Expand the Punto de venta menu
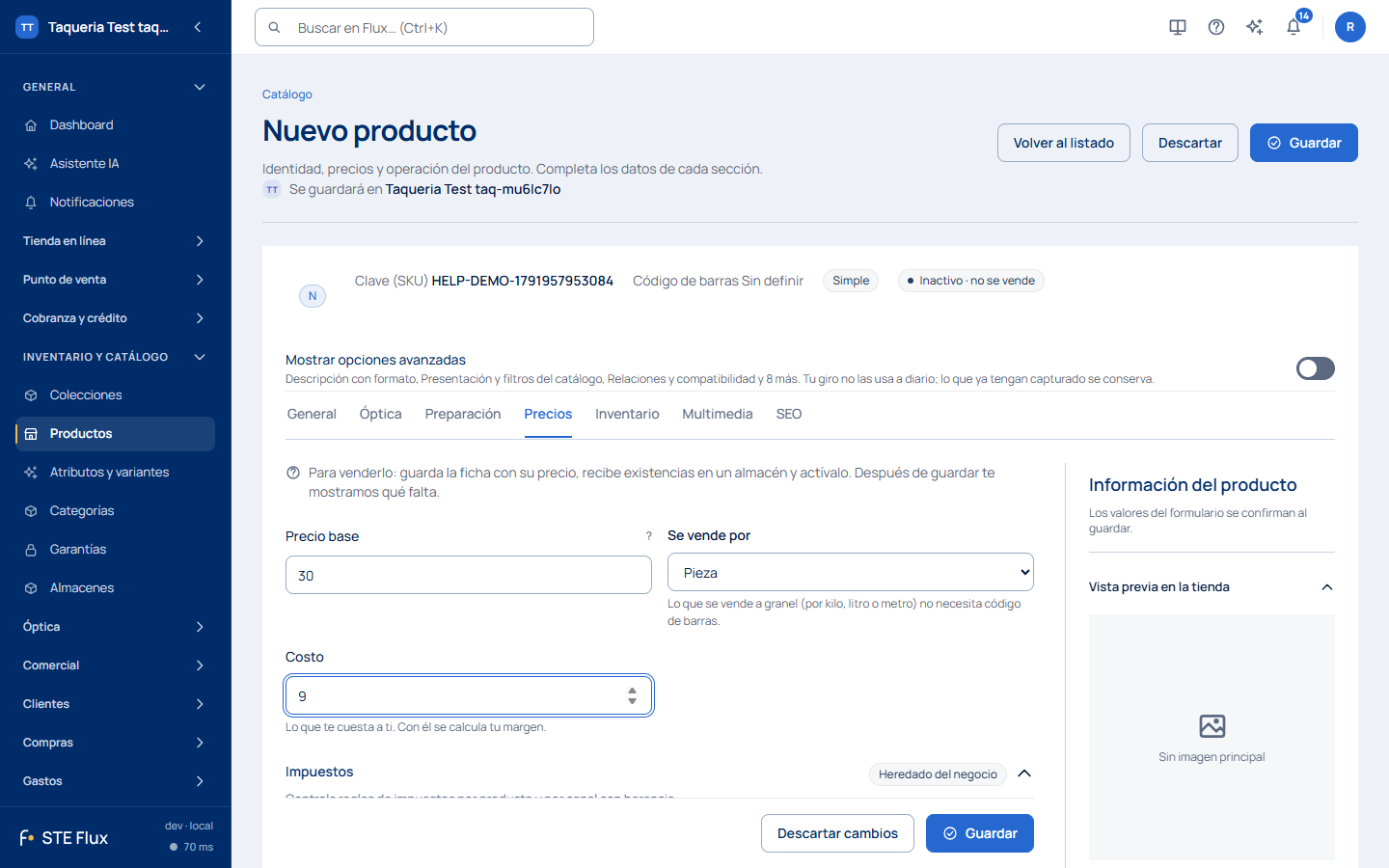1389x868 pixels. 115,280
